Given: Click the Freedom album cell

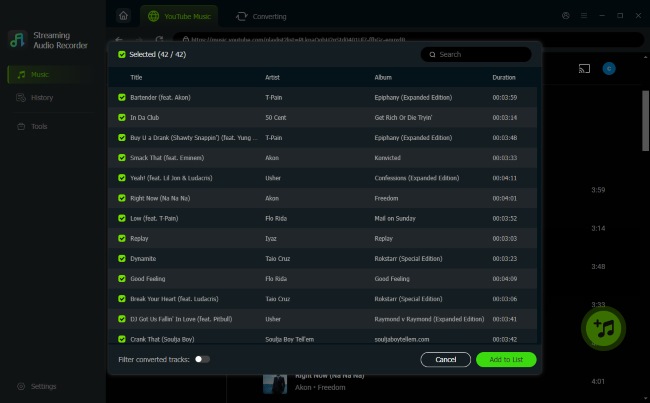Looking at the screenshot, I should [386, 198].
